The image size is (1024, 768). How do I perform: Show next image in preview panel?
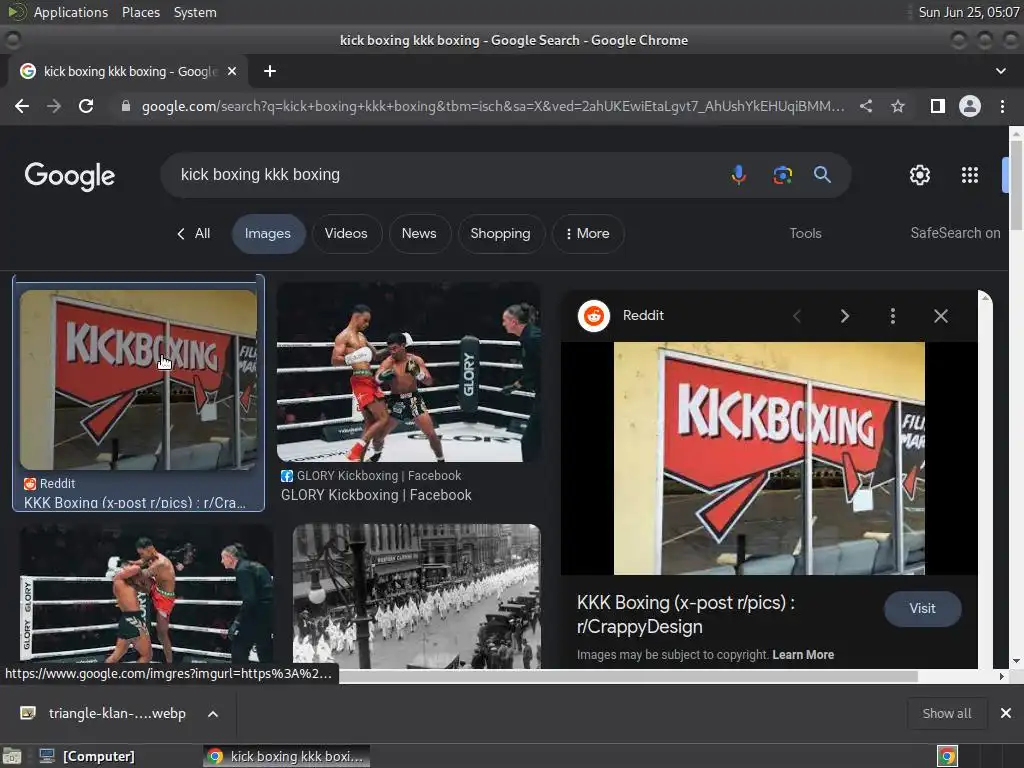click(844, 316)
